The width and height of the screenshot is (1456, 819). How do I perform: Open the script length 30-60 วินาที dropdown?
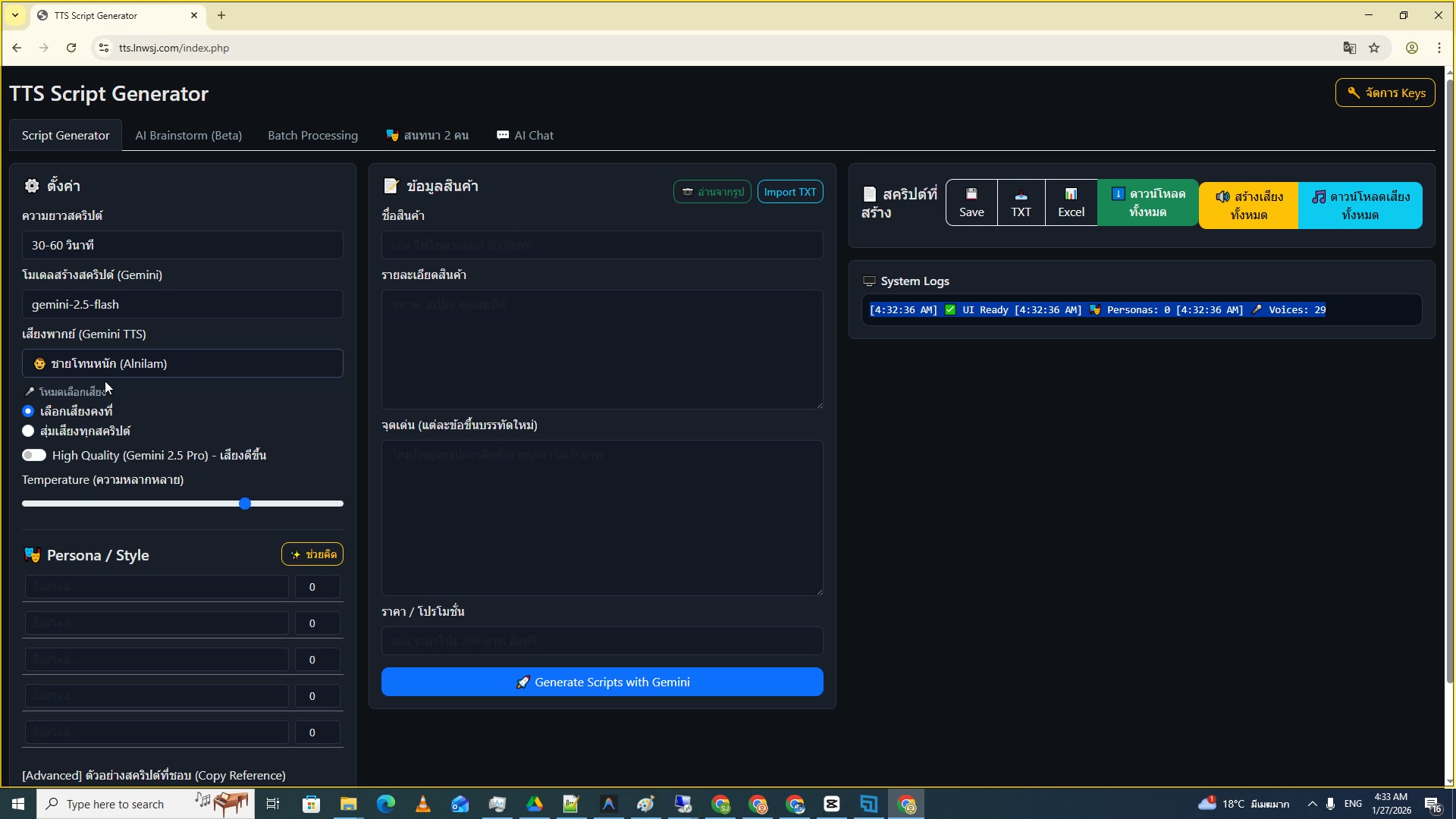coord(182,244)
